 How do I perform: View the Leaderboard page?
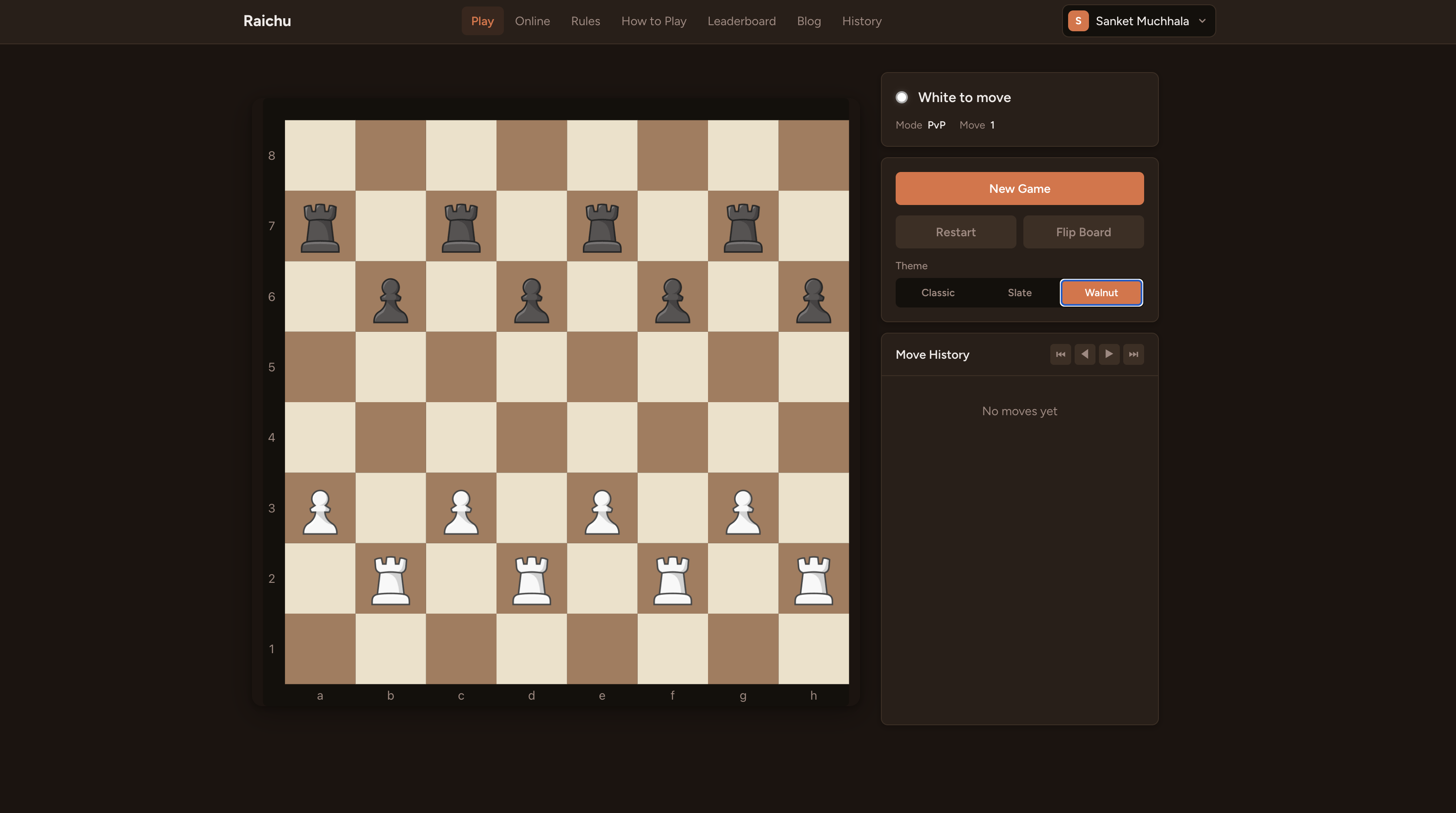coord(741,21)
